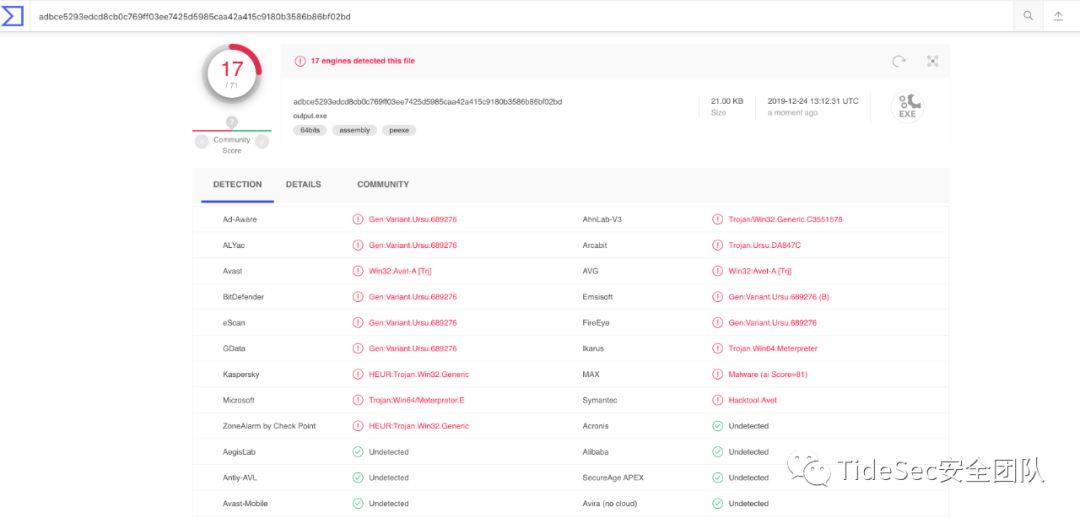Open the DETAILS tab

tap(303, 185)
